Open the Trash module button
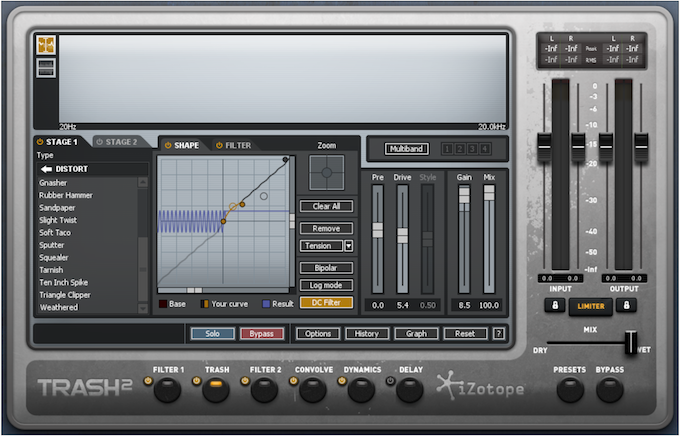 pos(216,389)
